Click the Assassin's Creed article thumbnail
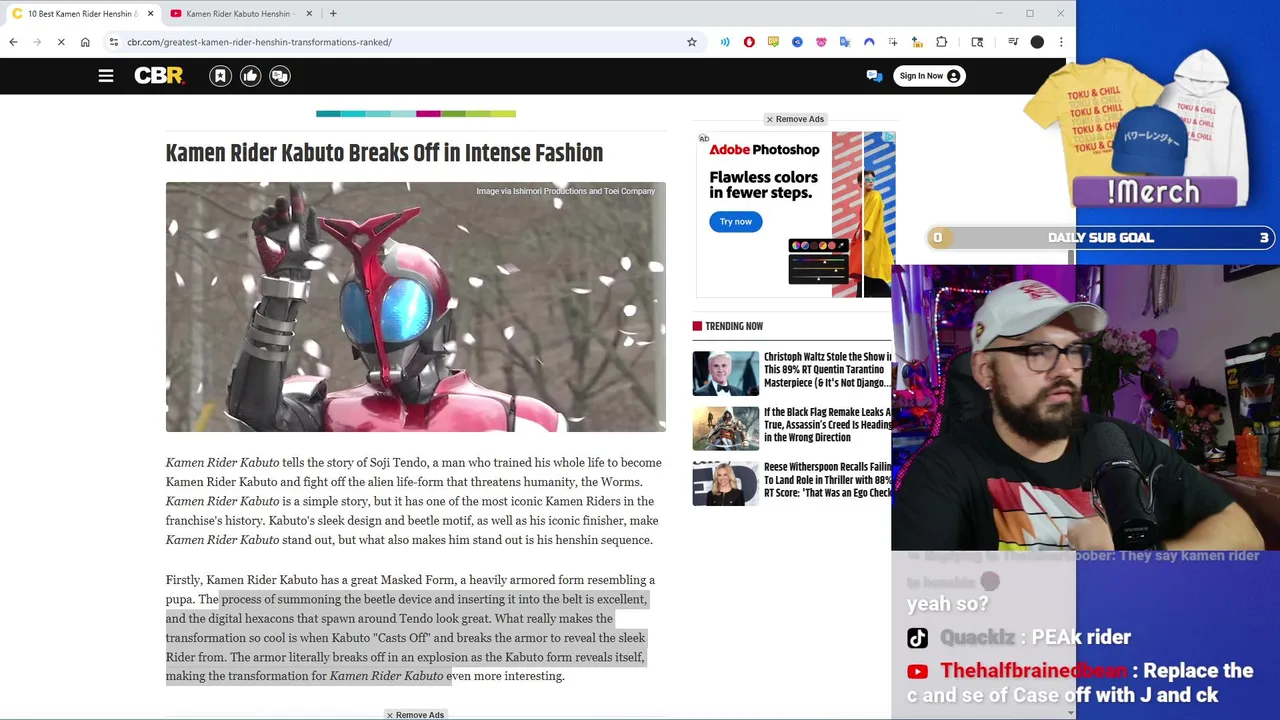Screen dimensions: 1280x720 tap(726, 428)
